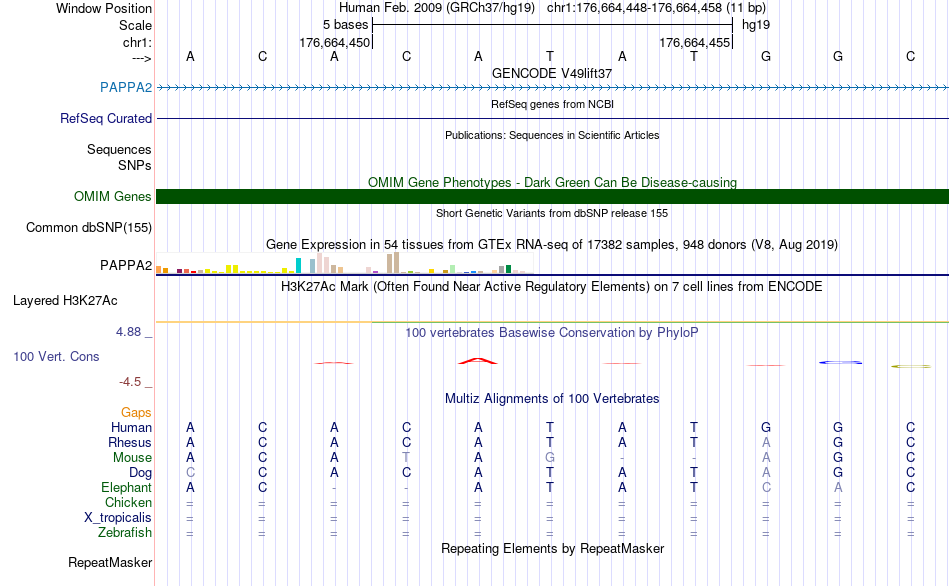Click the Common dbSNP(155) track label
This screenshot has width=950, height=586.
pos(88,228)
